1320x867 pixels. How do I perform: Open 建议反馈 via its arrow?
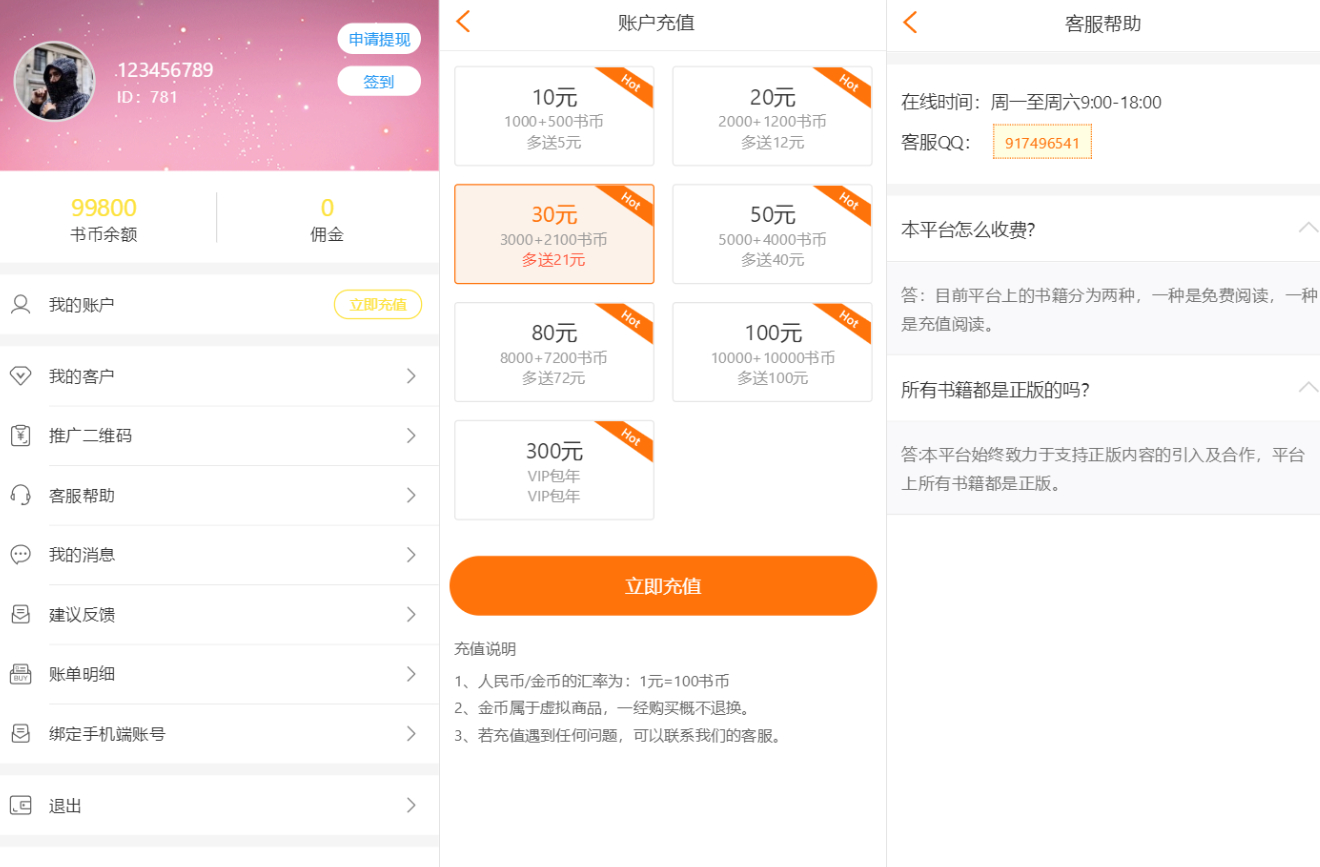[x=411, y=614]
